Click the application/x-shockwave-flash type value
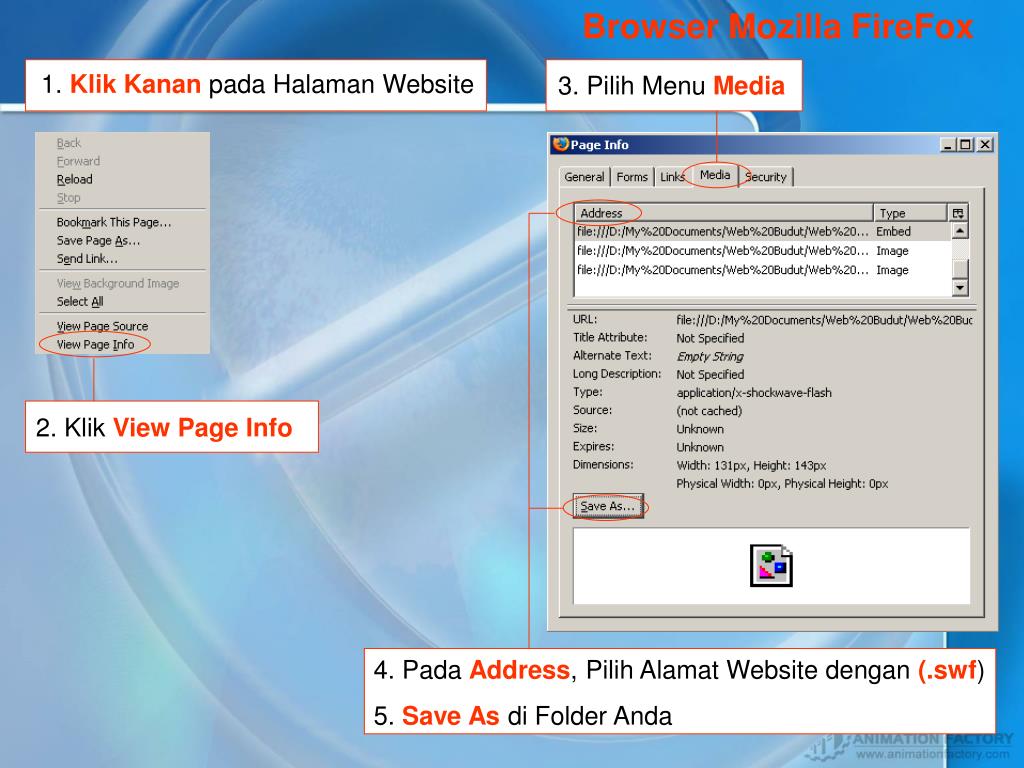This screenshot has height=768, width=1024. coord(754,392)
